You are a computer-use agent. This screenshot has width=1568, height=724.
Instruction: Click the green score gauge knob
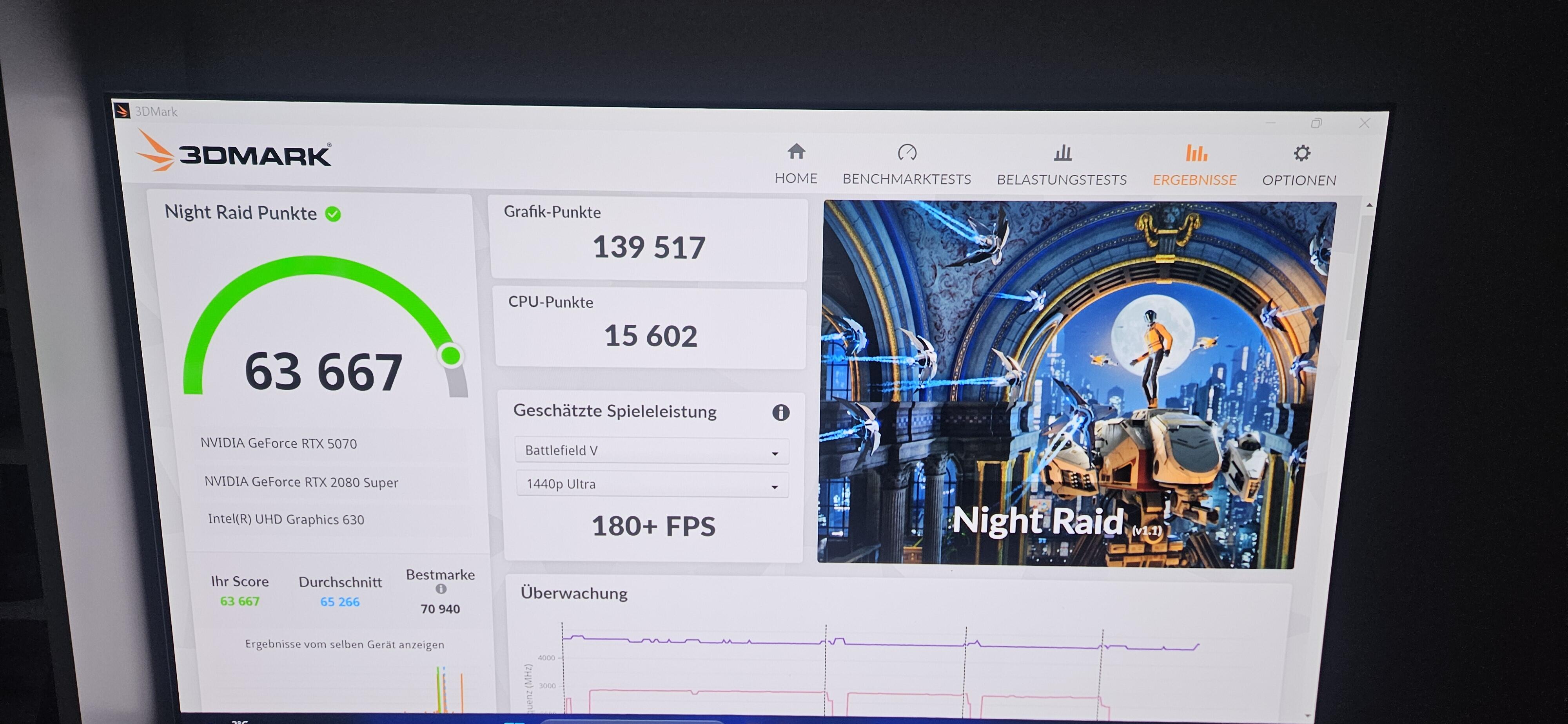click(450, 355)
